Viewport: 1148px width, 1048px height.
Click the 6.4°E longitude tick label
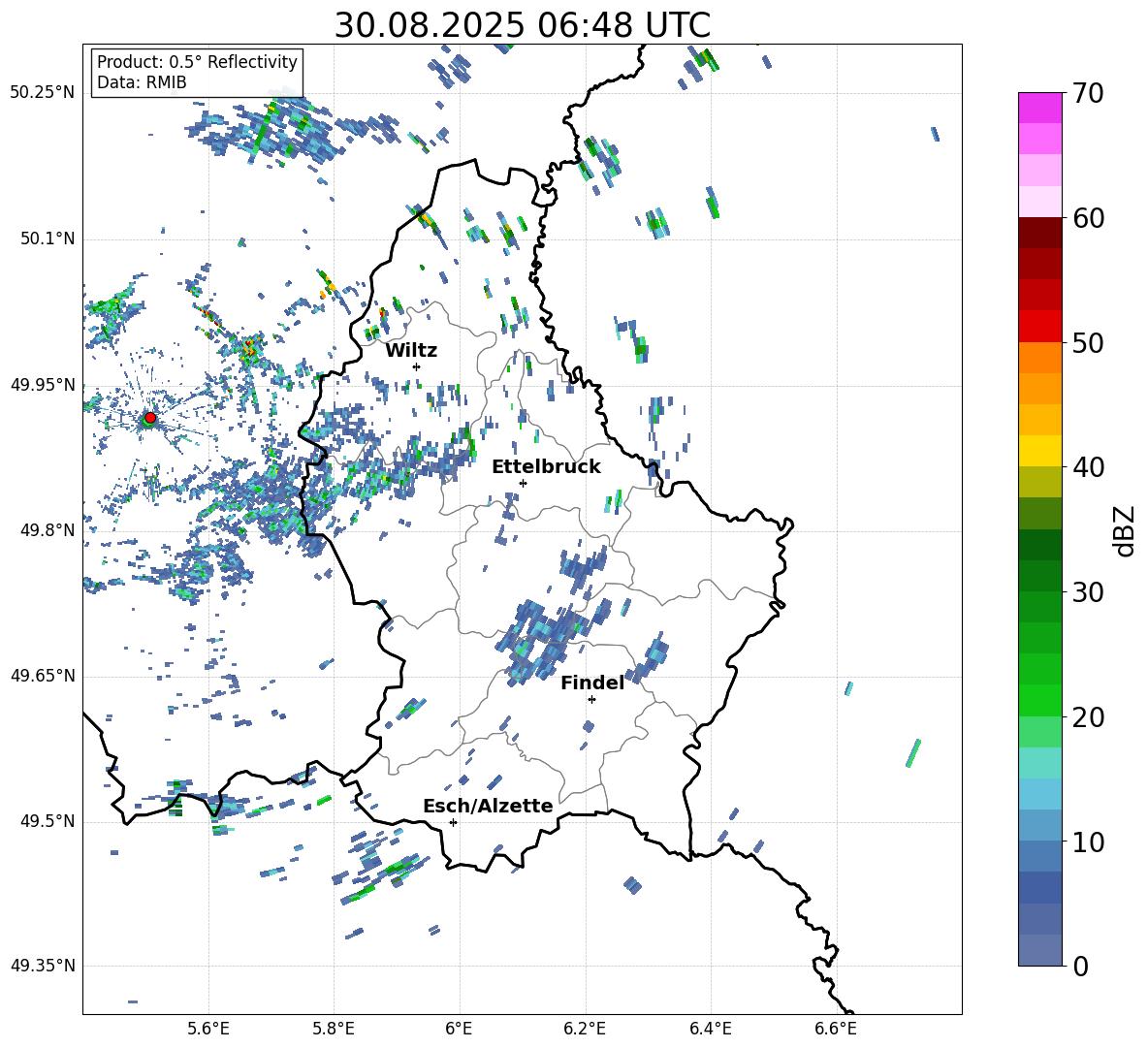click(x=710, y=1029)
